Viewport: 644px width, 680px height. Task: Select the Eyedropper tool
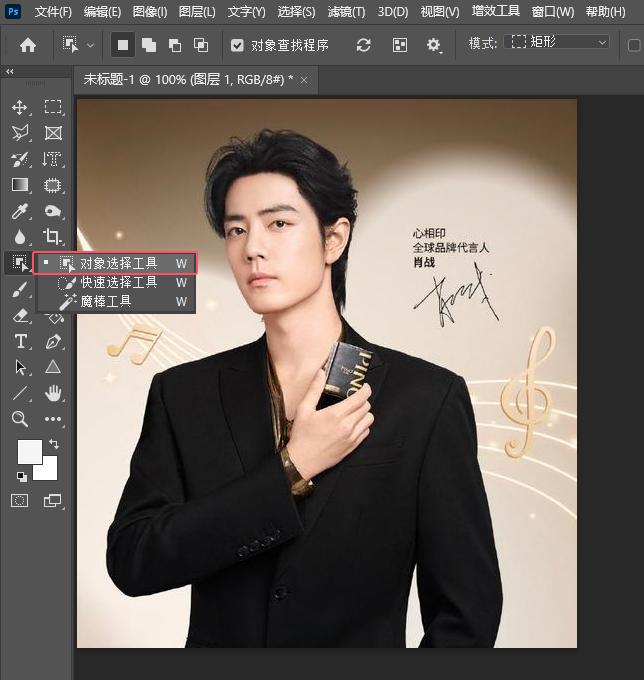[x=20, y=211]
